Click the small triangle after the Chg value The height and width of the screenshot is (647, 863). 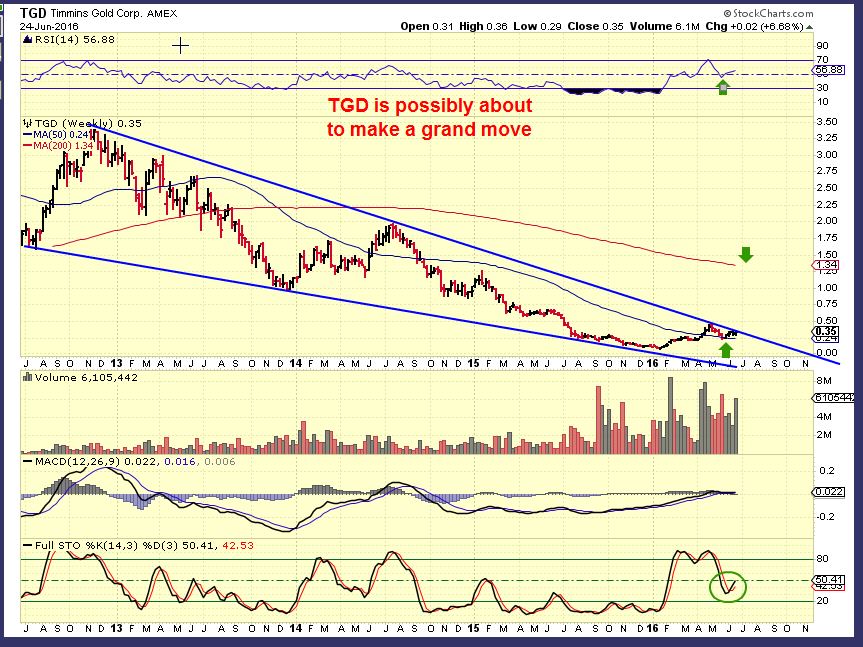click(x=809, y=27)
